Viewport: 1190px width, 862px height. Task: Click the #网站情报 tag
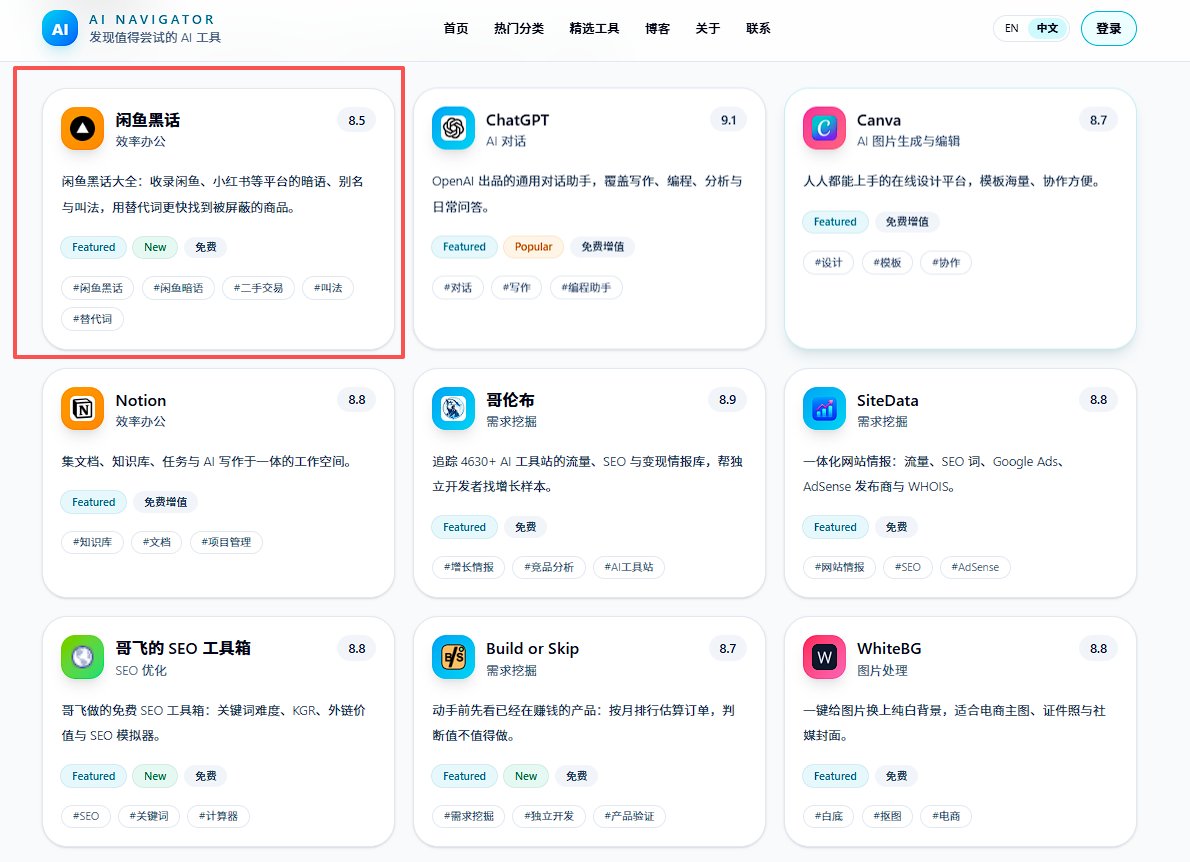(x=839, y=567)
